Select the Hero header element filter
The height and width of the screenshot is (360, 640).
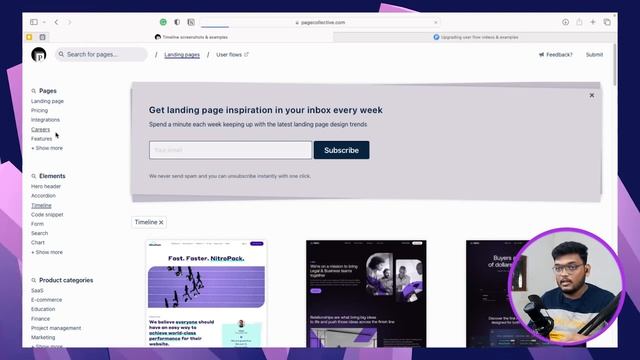[46, 187]
